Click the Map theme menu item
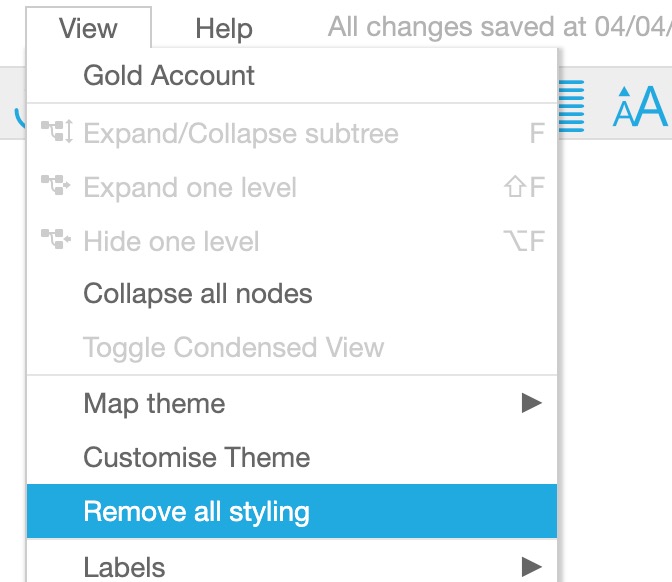Screen dimensions: 672x582 [292, 403]
